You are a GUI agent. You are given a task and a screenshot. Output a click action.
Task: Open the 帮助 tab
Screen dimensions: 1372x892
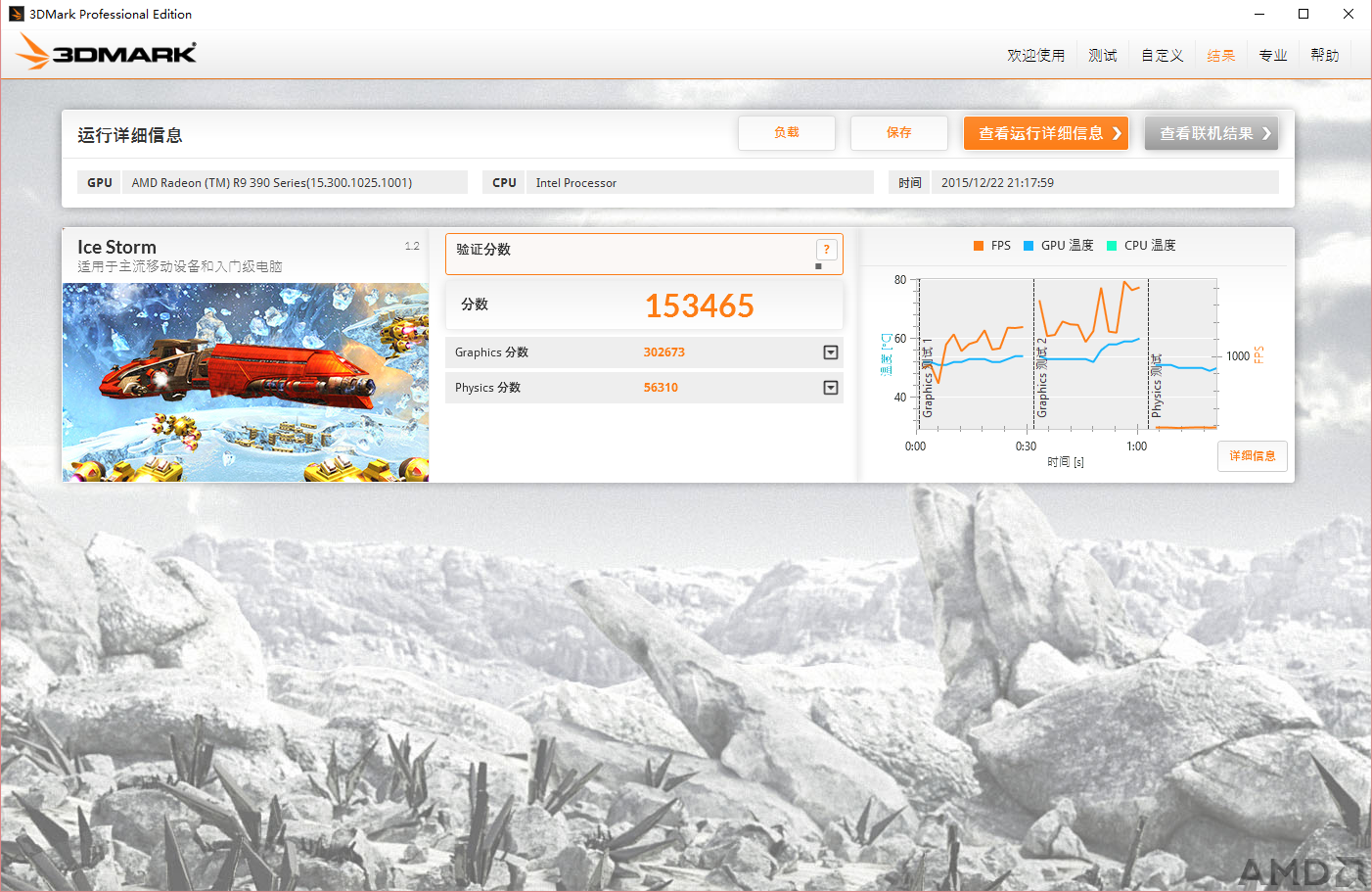tap(1325, 55)
